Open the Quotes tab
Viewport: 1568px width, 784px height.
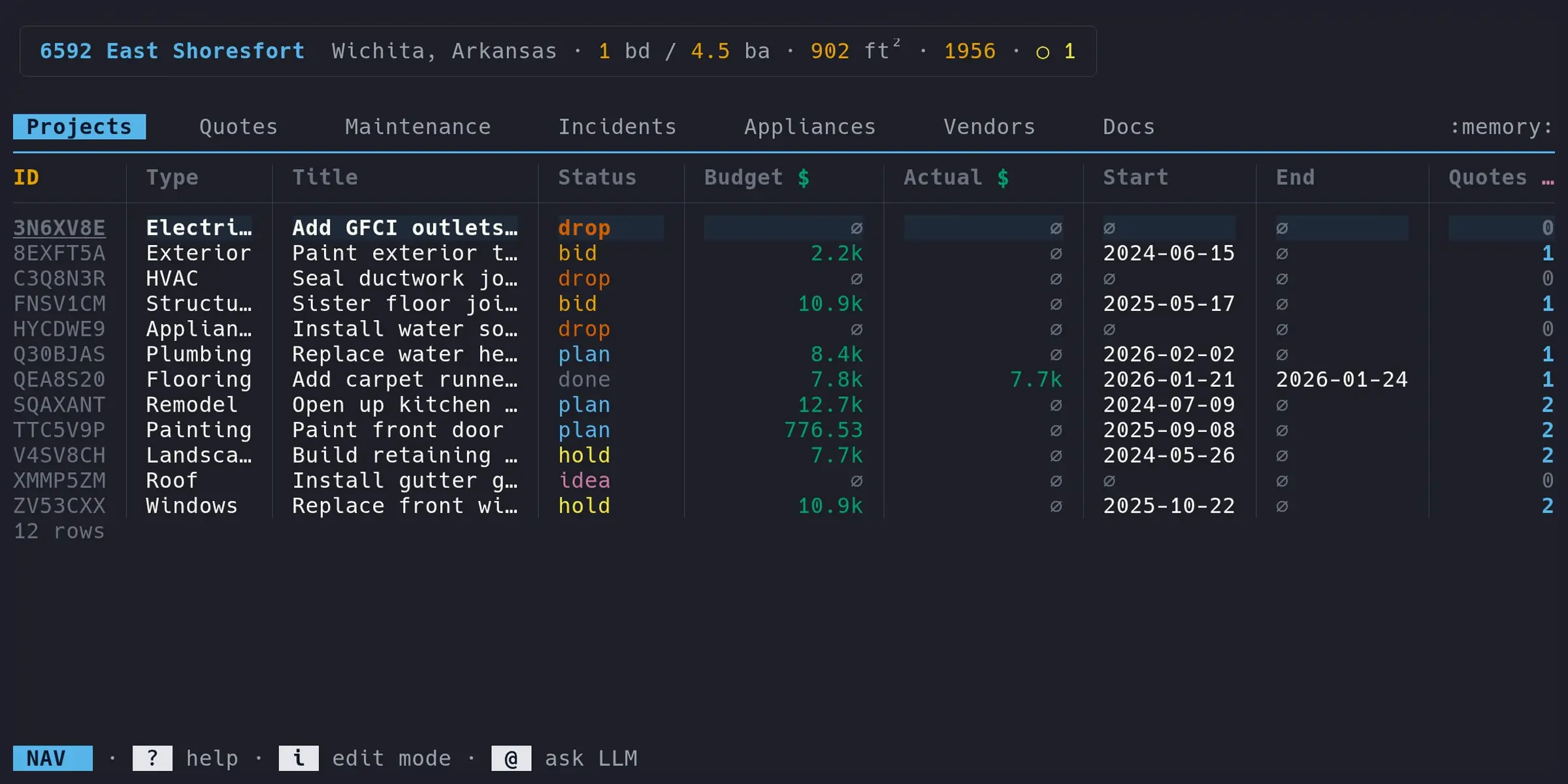(238, 127)
